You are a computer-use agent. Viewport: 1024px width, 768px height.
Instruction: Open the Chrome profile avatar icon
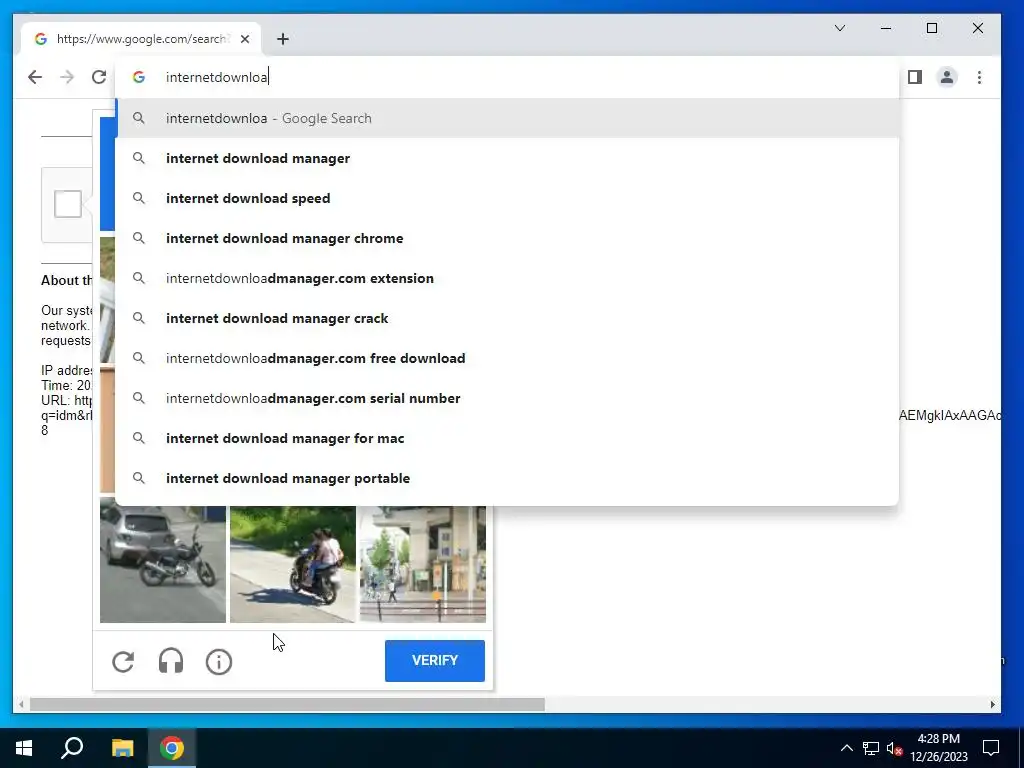tap(946, 77)
